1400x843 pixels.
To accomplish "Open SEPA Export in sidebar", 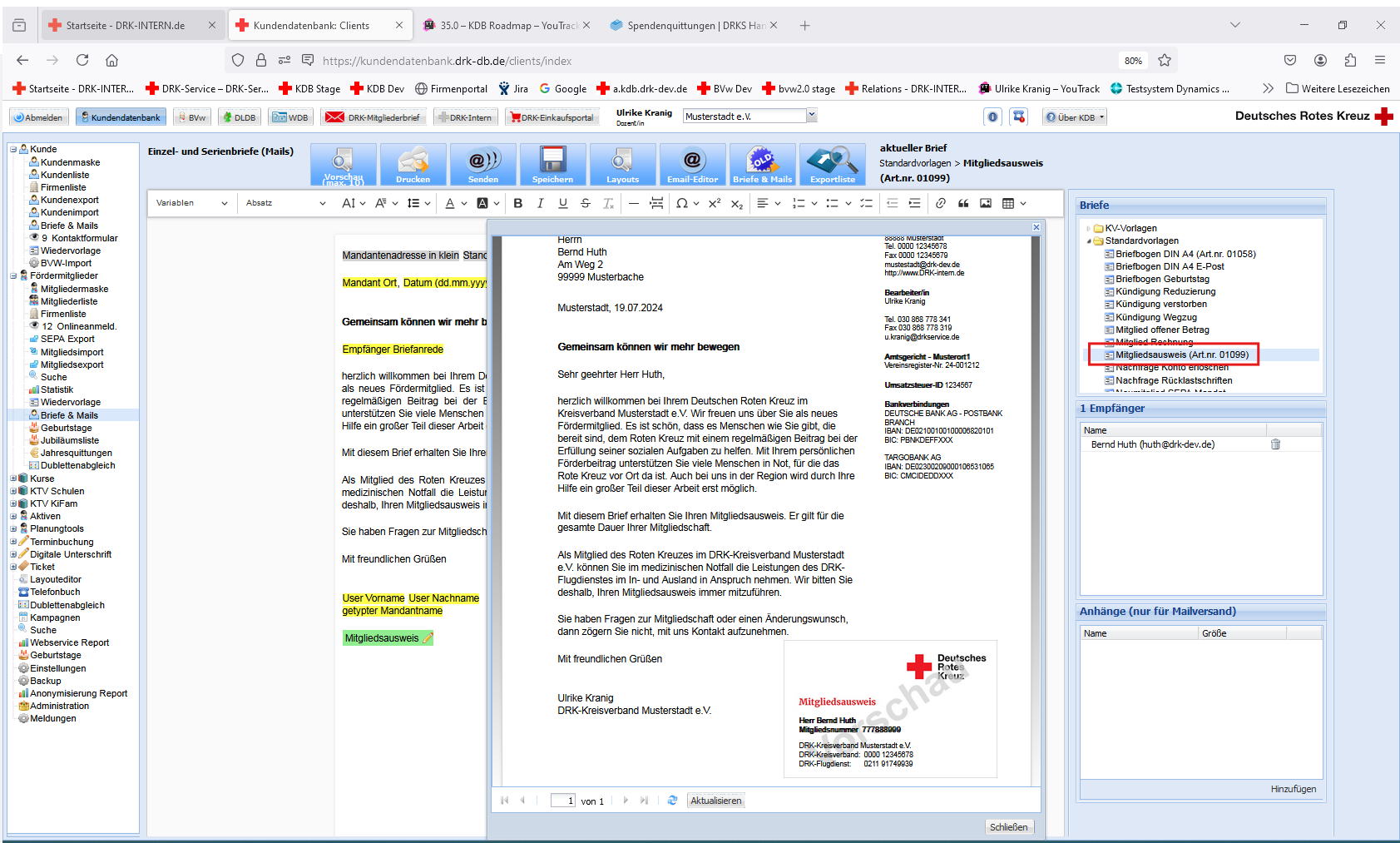I will (x=67, y=339).
